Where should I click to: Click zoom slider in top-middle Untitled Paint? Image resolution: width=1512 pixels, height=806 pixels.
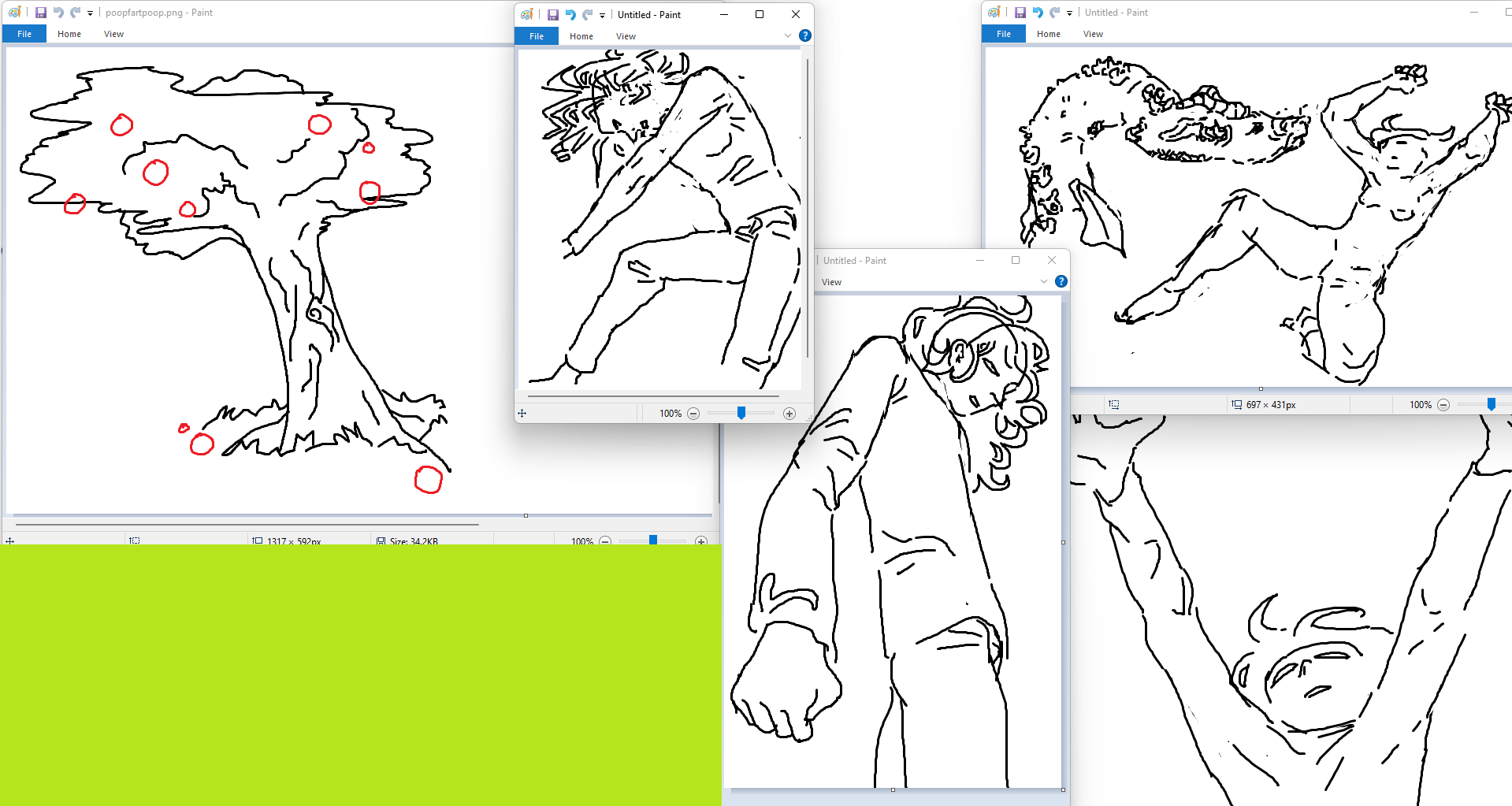[741, 413]
